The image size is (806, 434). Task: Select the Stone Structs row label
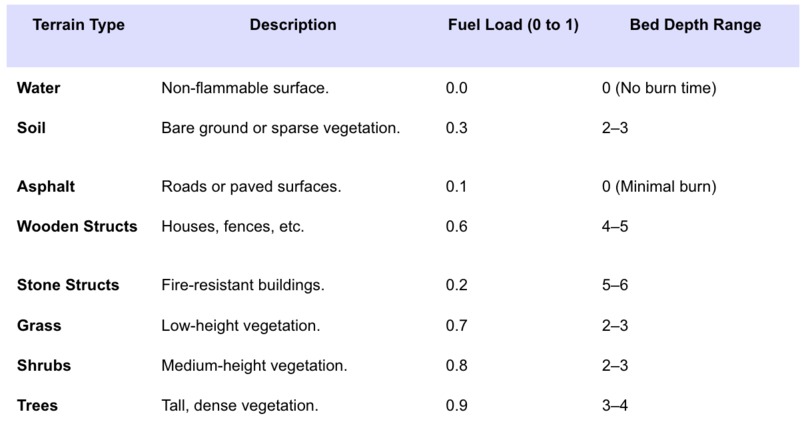point(68,285)
